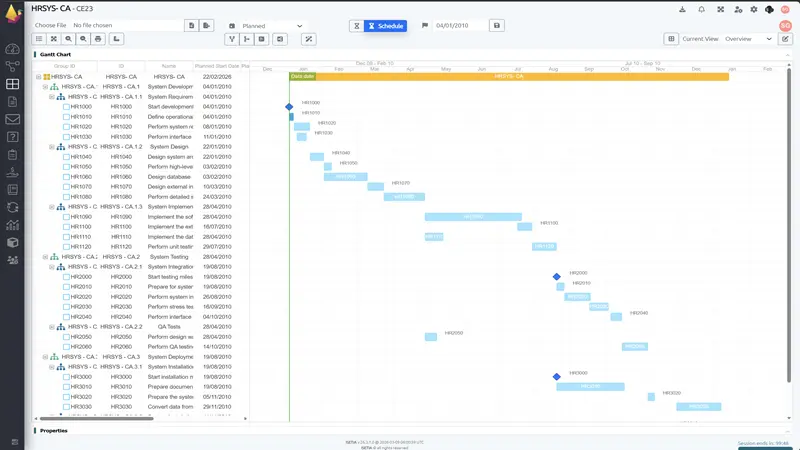Open the notifications bell icon
Image resolution: width=800 pixels, height=450 pixels.
[702, 9]
